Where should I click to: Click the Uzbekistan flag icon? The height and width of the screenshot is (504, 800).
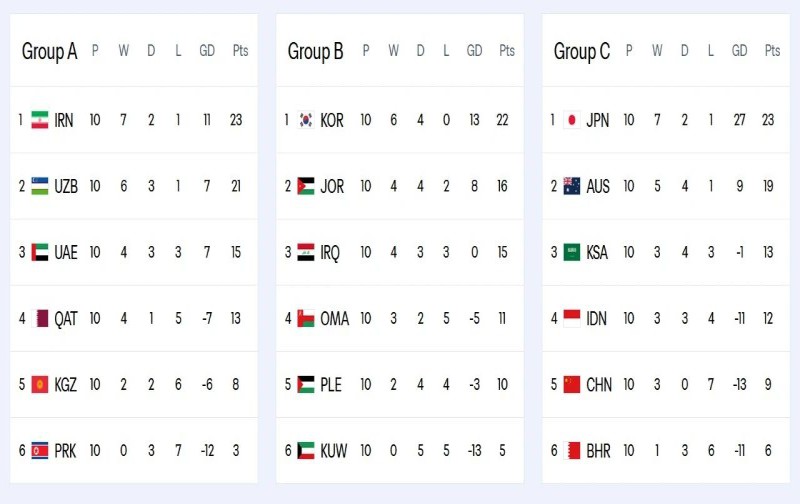click(40, 186)
